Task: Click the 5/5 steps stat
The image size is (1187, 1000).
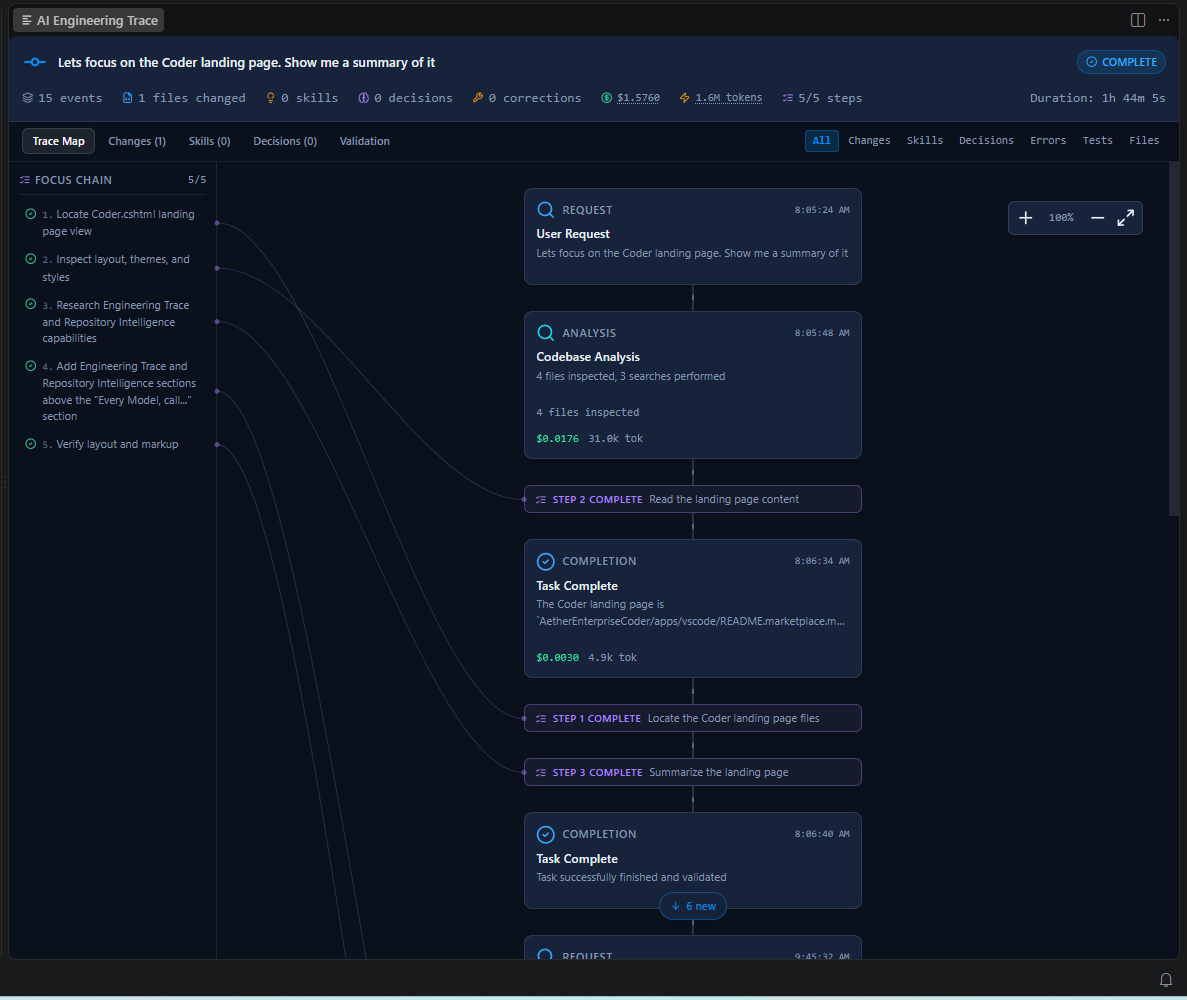Action: point(822,98)
